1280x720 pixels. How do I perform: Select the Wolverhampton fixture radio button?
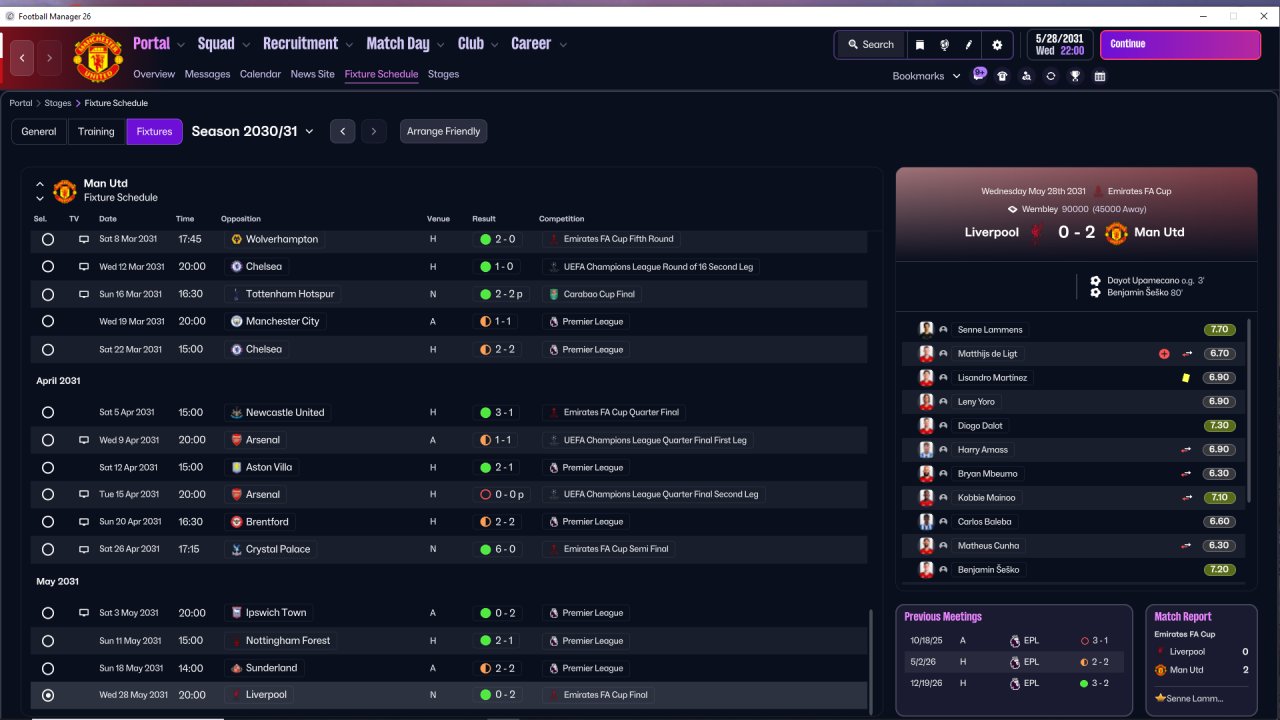48,240
